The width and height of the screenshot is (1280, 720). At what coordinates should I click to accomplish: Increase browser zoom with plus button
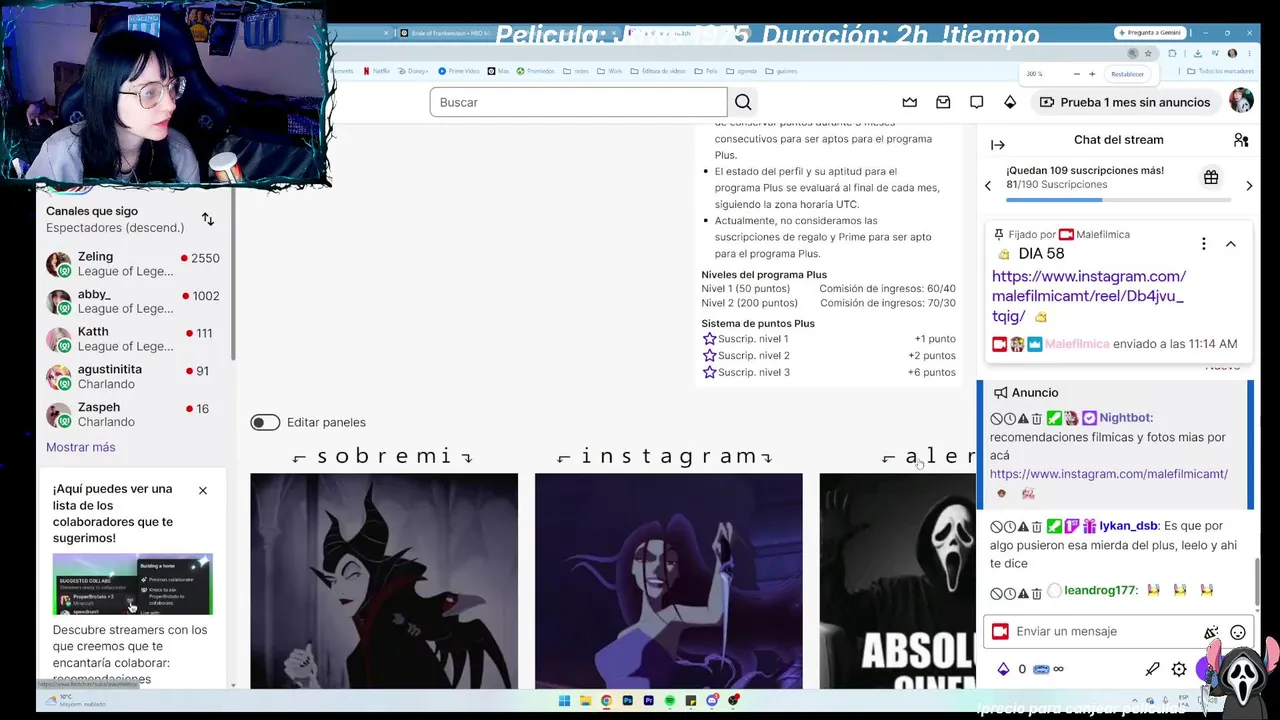(1092, 74)
